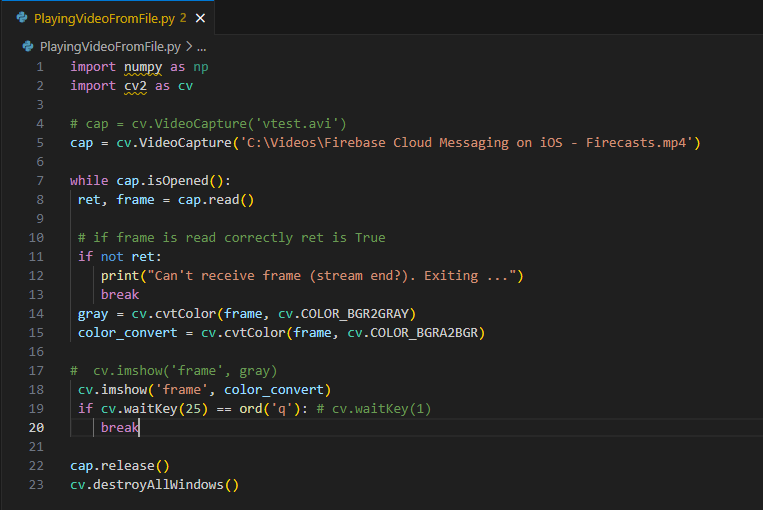The image size is (763, 510).
Task: Expand the breadcrumb ellipsis symbols list
Action: 201,47
